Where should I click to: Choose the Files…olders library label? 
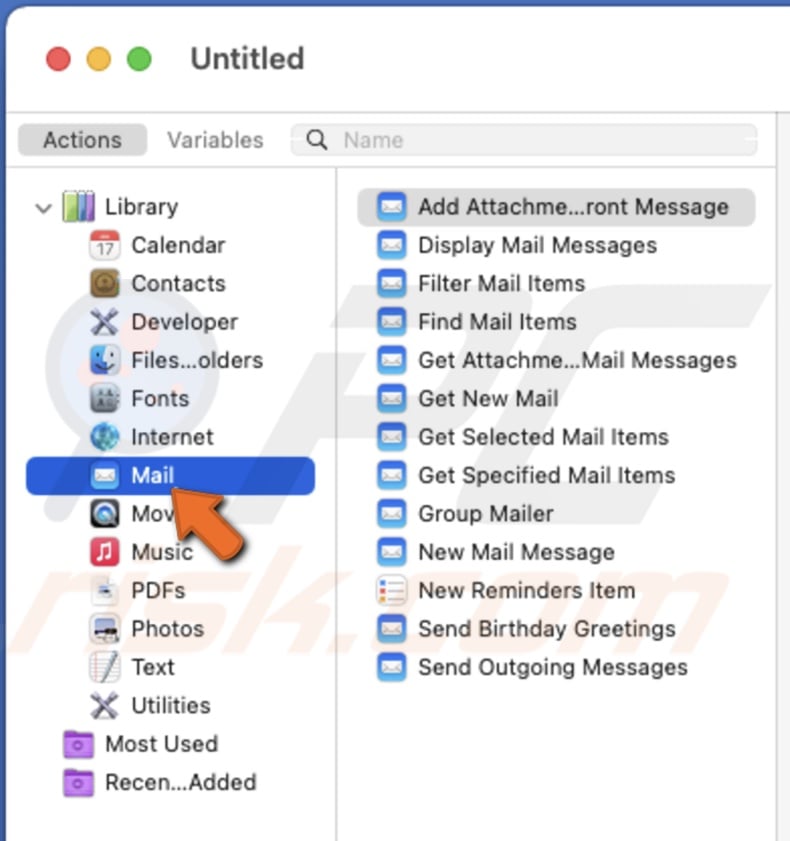coord(197,360)
